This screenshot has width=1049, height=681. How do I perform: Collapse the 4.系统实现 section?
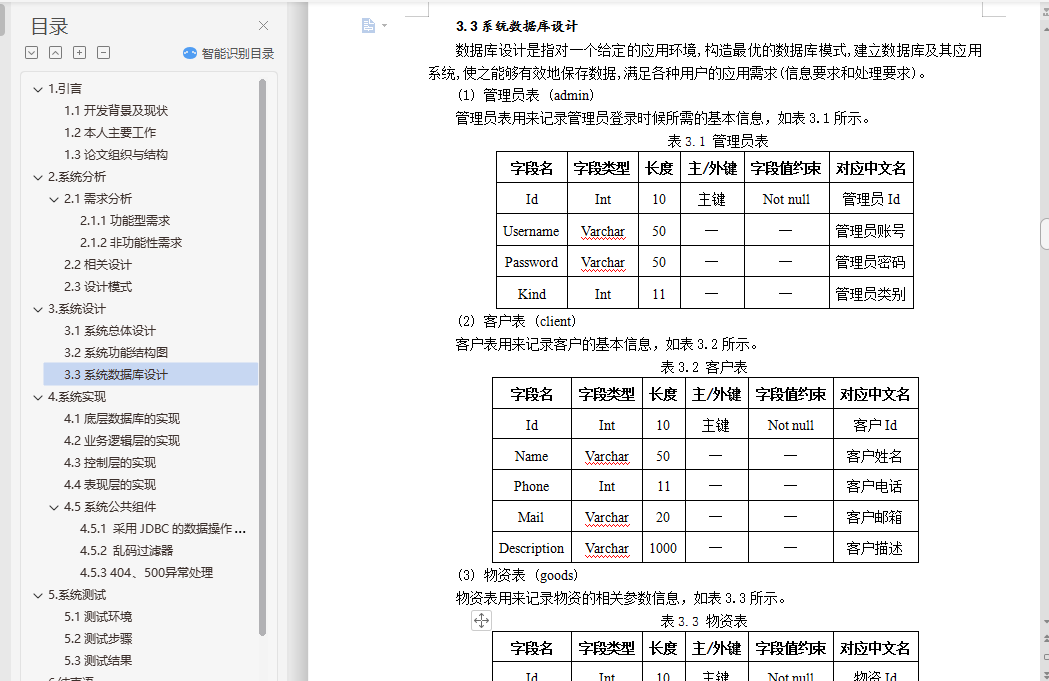[38, 397]
